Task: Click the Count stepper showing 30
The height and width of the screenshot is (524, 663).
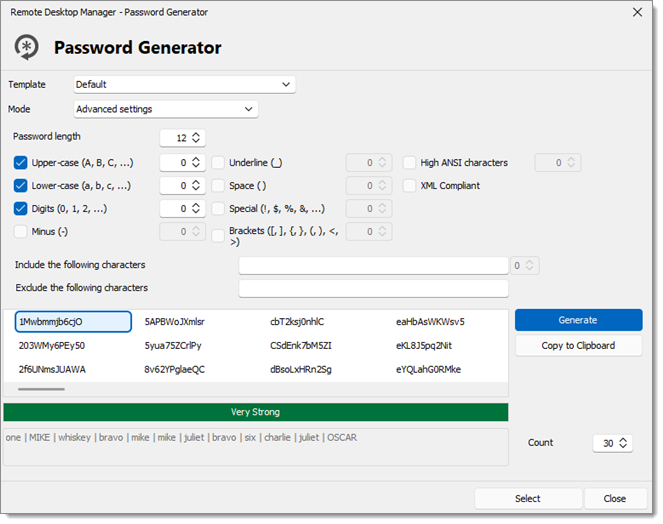Action: tap(612, 443)
